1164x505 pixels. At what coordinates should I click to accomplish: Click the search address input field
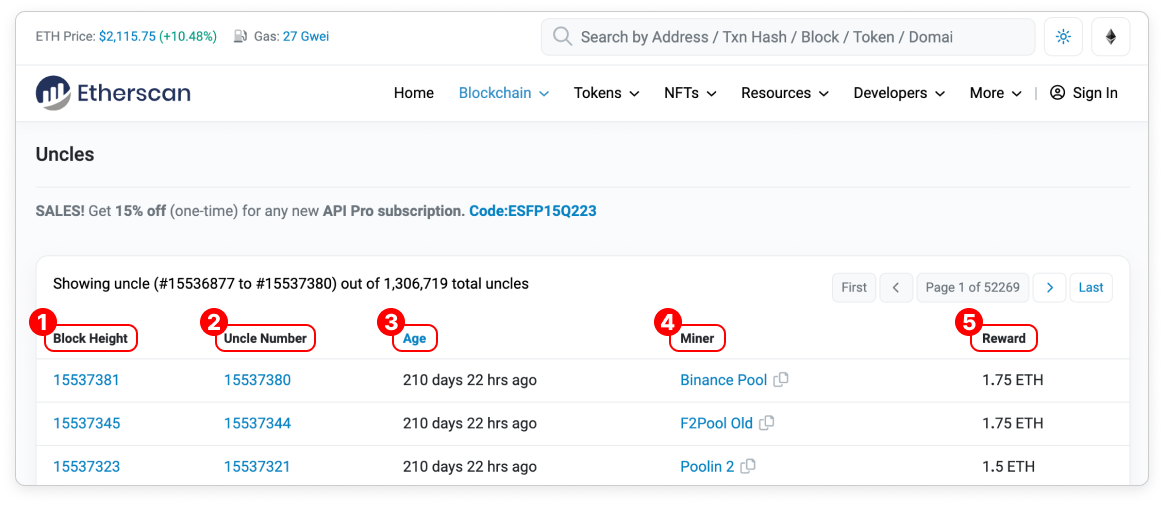(790, 37)
